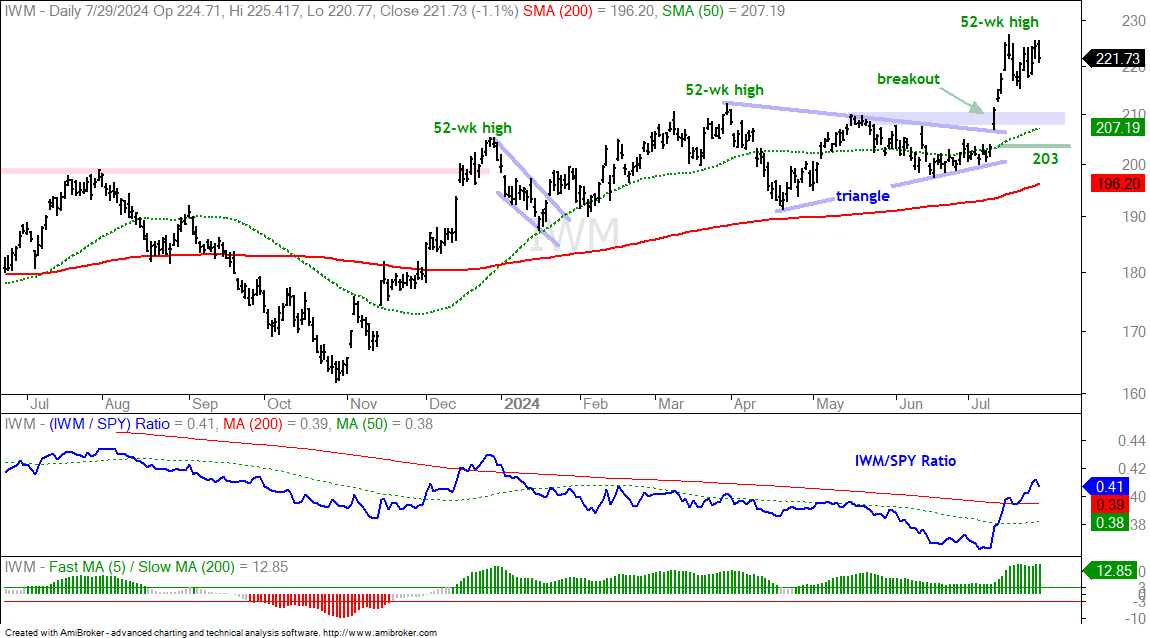This screenshot has height=638, width=1150.
Task: Click the 'Feb' month label on date axis
Action: (x=596, y=403)
